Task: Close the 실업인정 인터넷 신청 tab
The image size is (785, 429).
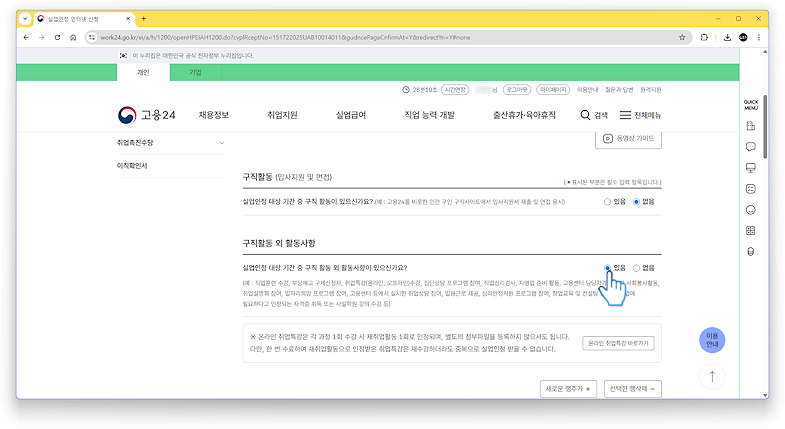Action: coord(128,19)
